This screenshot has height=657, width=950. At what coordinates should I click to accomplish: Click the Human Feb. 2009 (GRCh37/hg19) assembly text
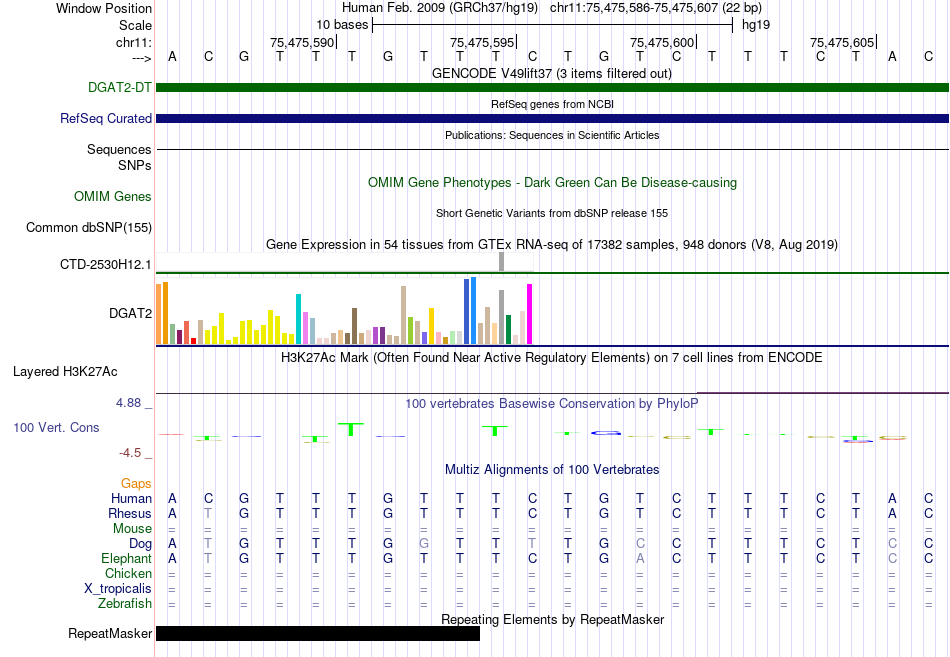(x=440, y=8)
